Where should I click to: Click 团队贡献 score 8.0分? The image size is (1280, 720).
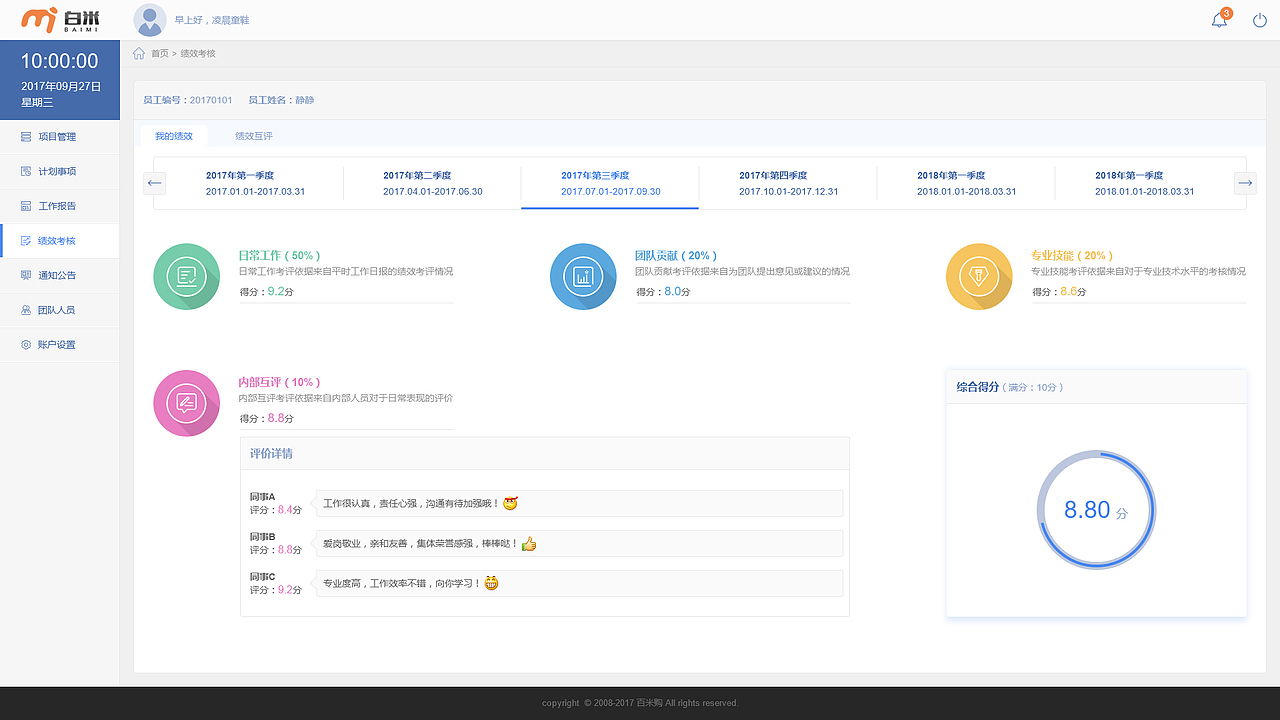677,292
